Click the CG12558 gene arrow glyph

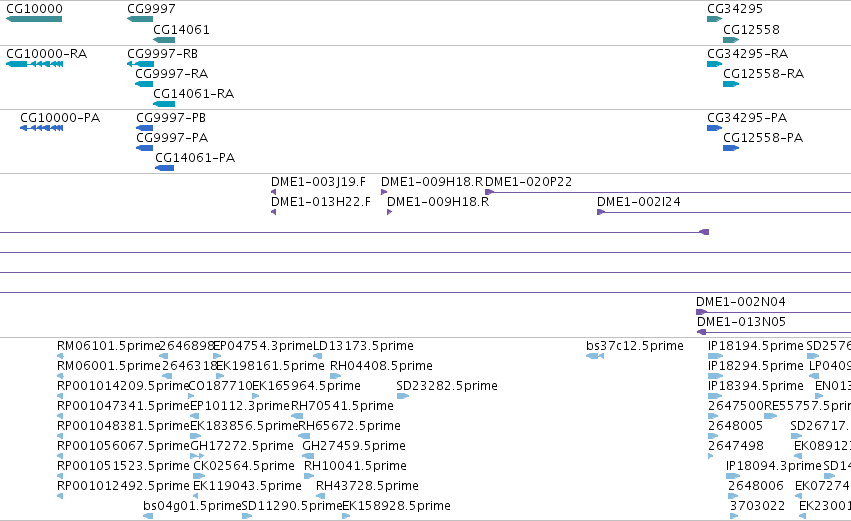(731, 40)
